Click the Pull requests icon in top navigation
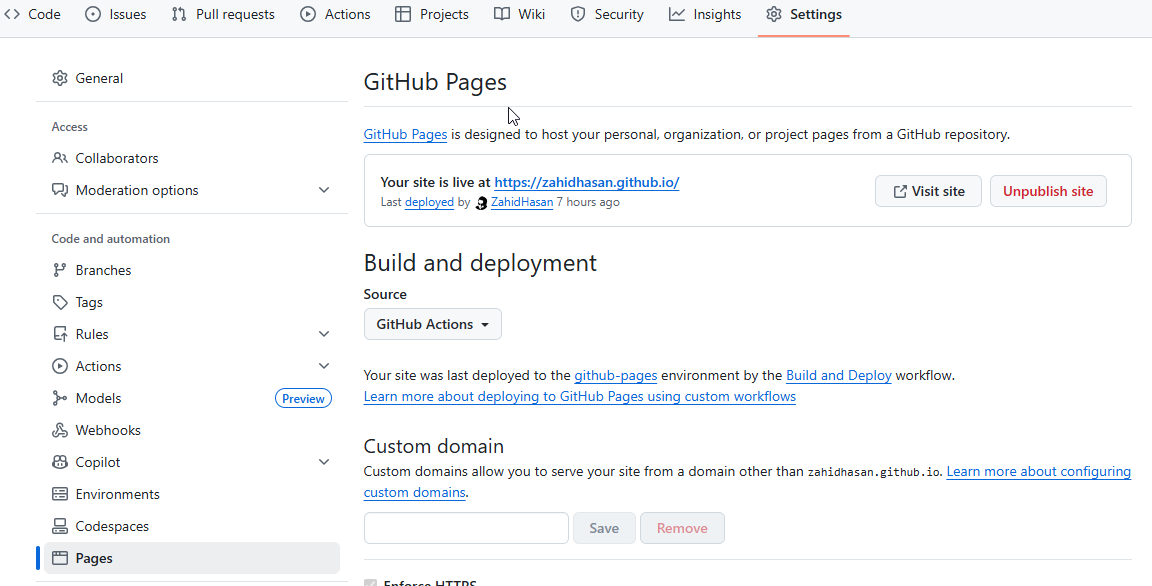This screenshot has width=1152, height=586. 181,14
